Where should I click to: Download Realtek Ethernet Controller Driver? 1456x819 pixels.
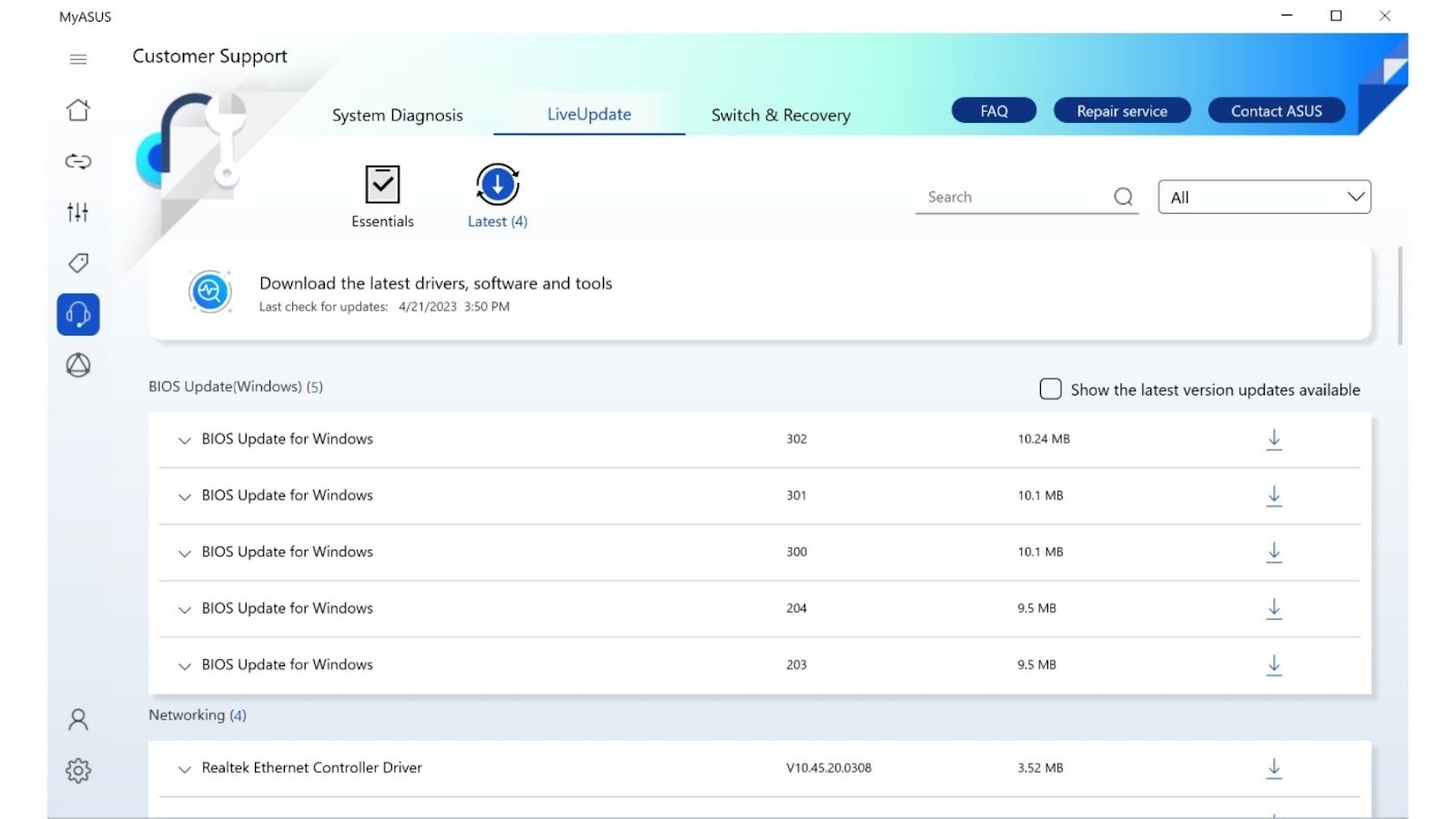[1274, 769]
